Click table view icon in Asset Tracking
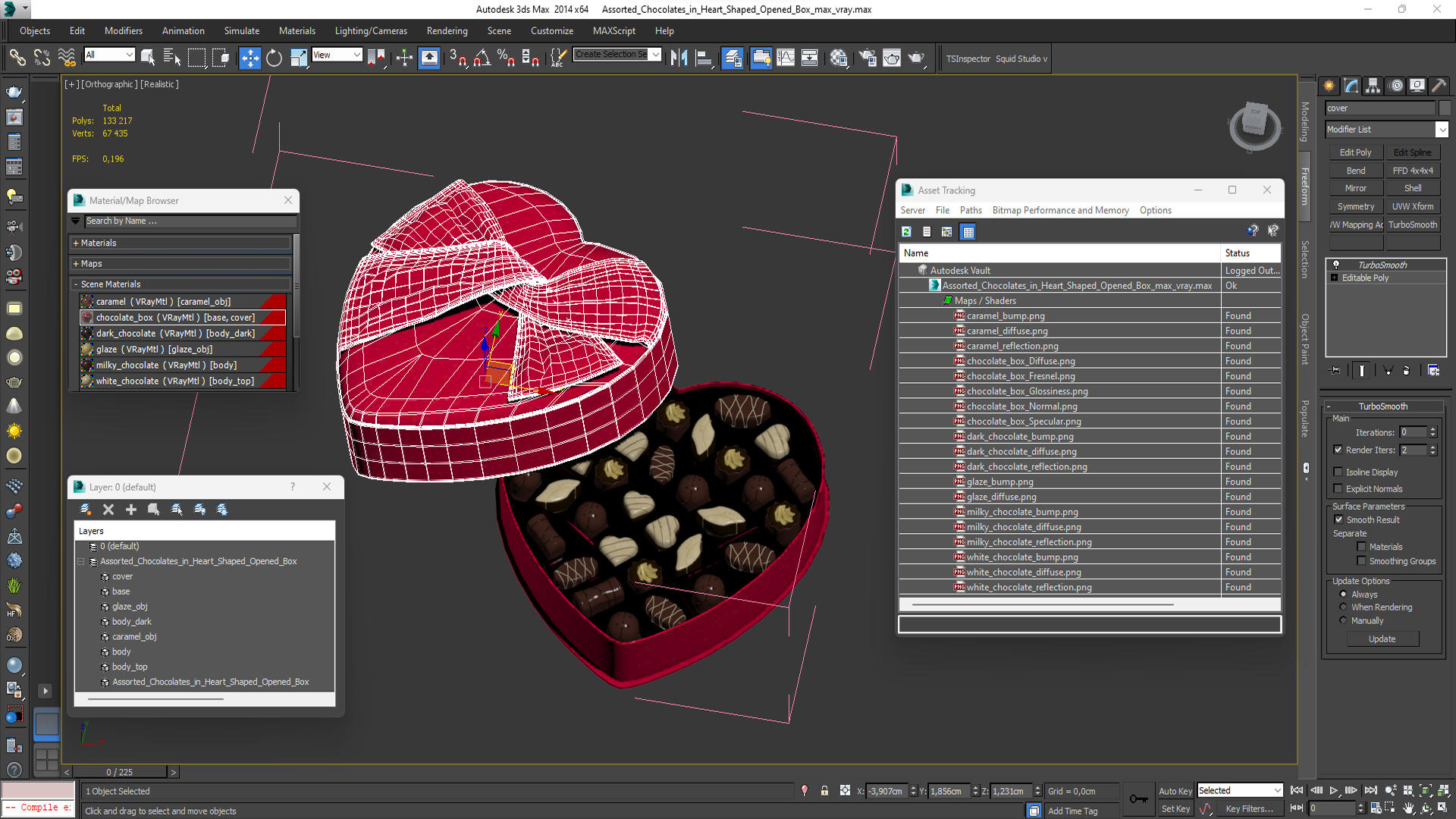The height and width of the screenshot is (819, 1456). point(968,232)
